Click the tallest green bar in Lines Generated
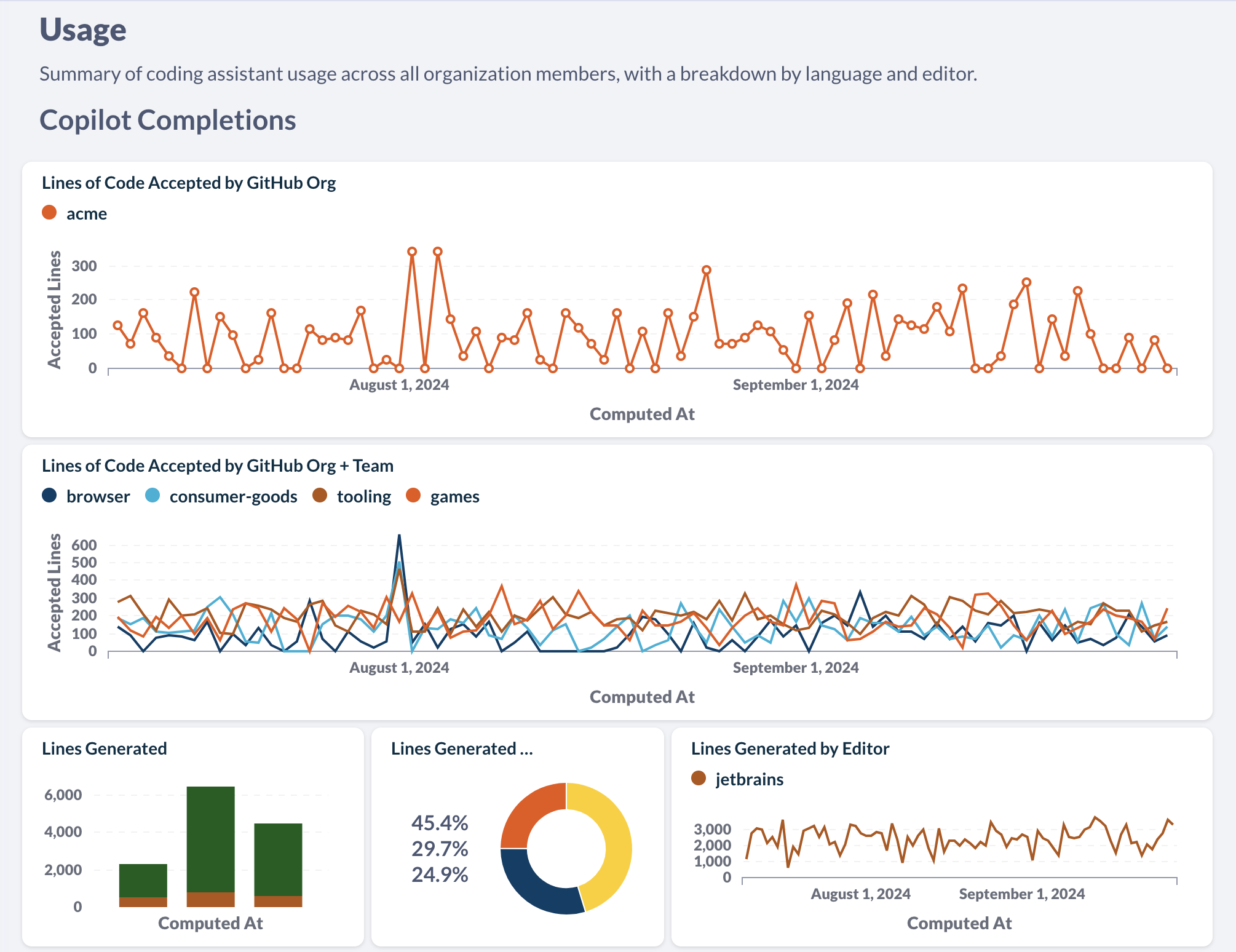Viewport: 1236px width, 952px height. coord(211,839)
